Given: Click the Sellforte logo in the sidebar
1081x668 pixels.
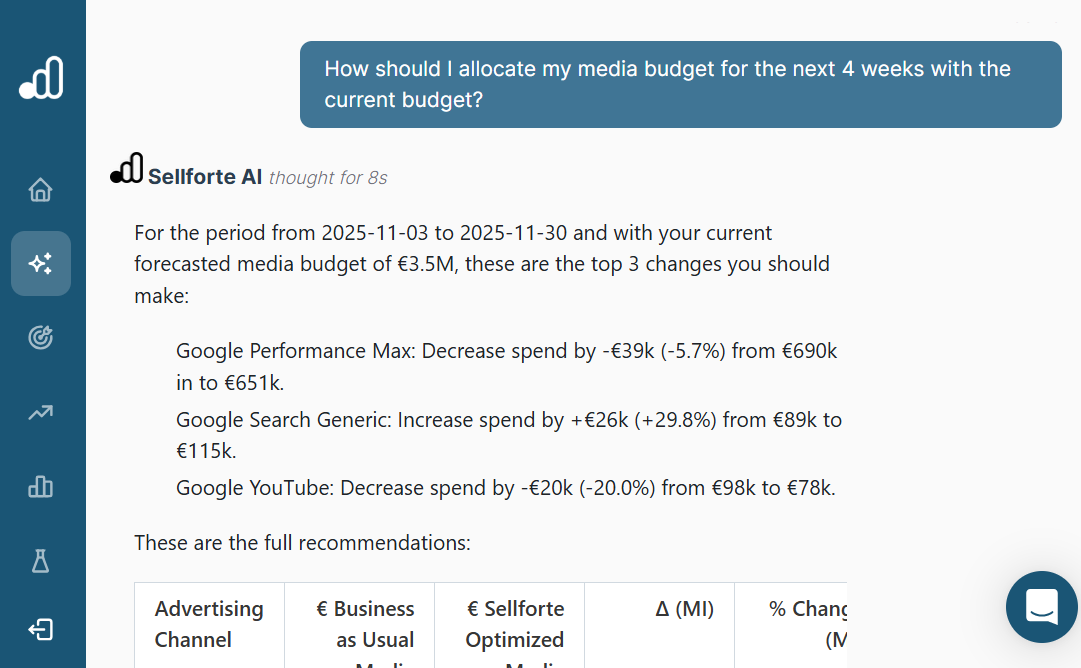Looking at the screenshot, I should tap(42, 78).
